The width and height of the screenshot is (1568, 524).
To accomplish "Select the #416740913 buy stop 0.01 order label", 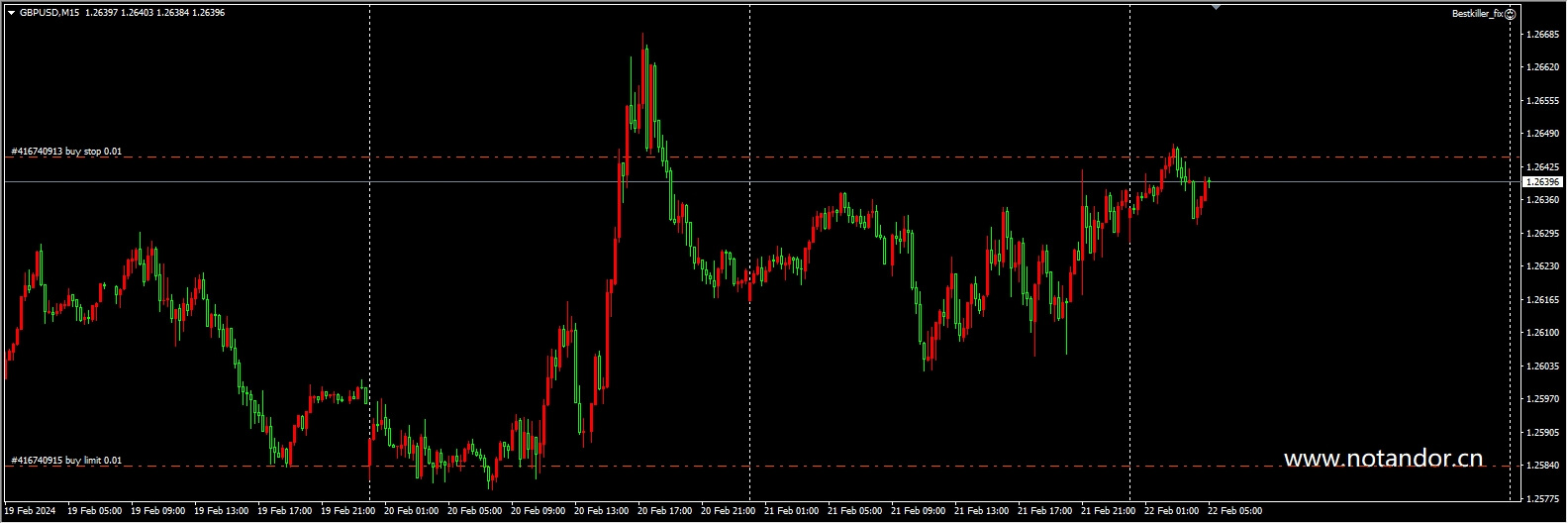I will [x=66, y=152].
